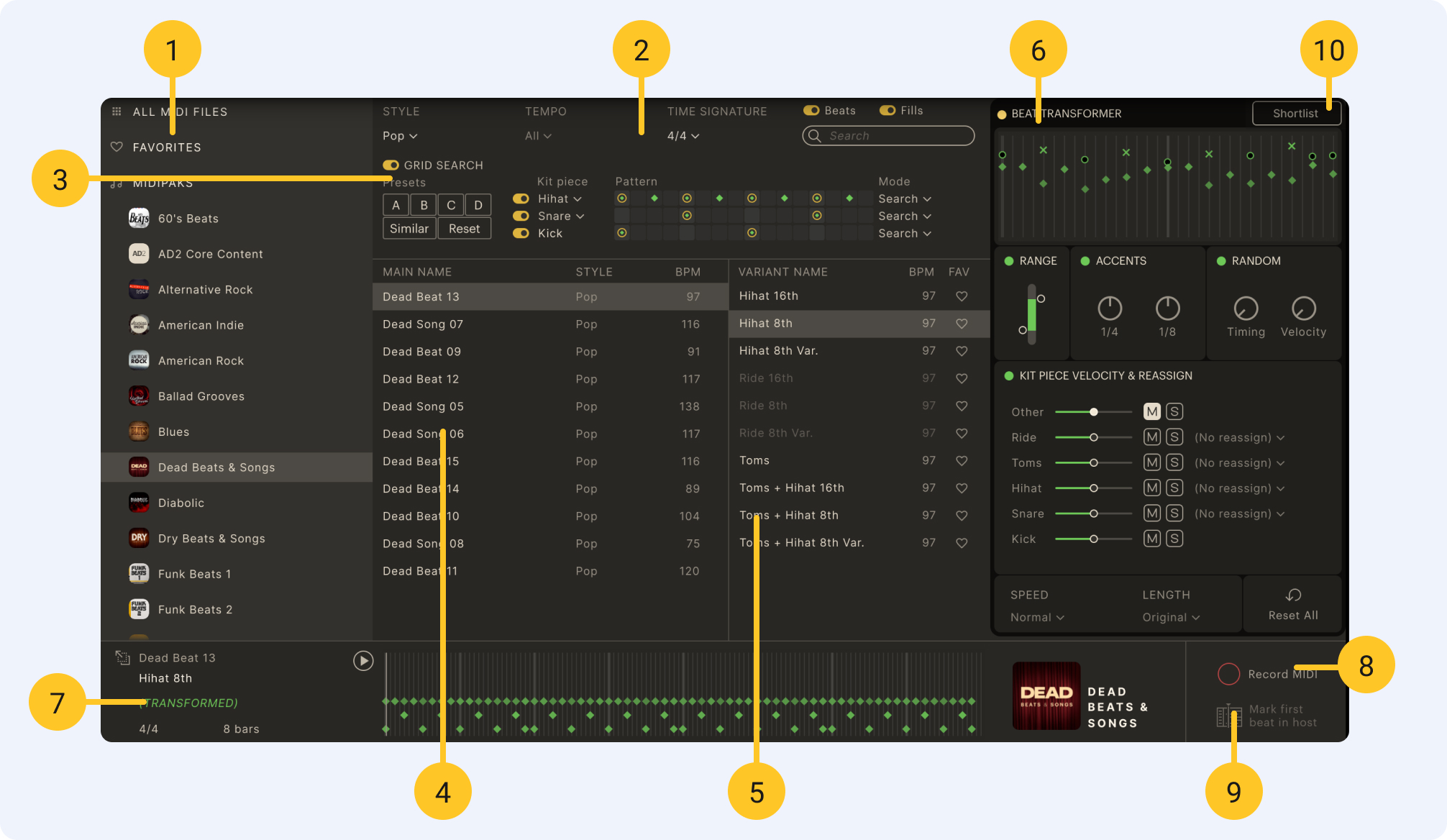Click the Similar button
This screenshot has width=1447, height=840.
(x=408, y=228)
